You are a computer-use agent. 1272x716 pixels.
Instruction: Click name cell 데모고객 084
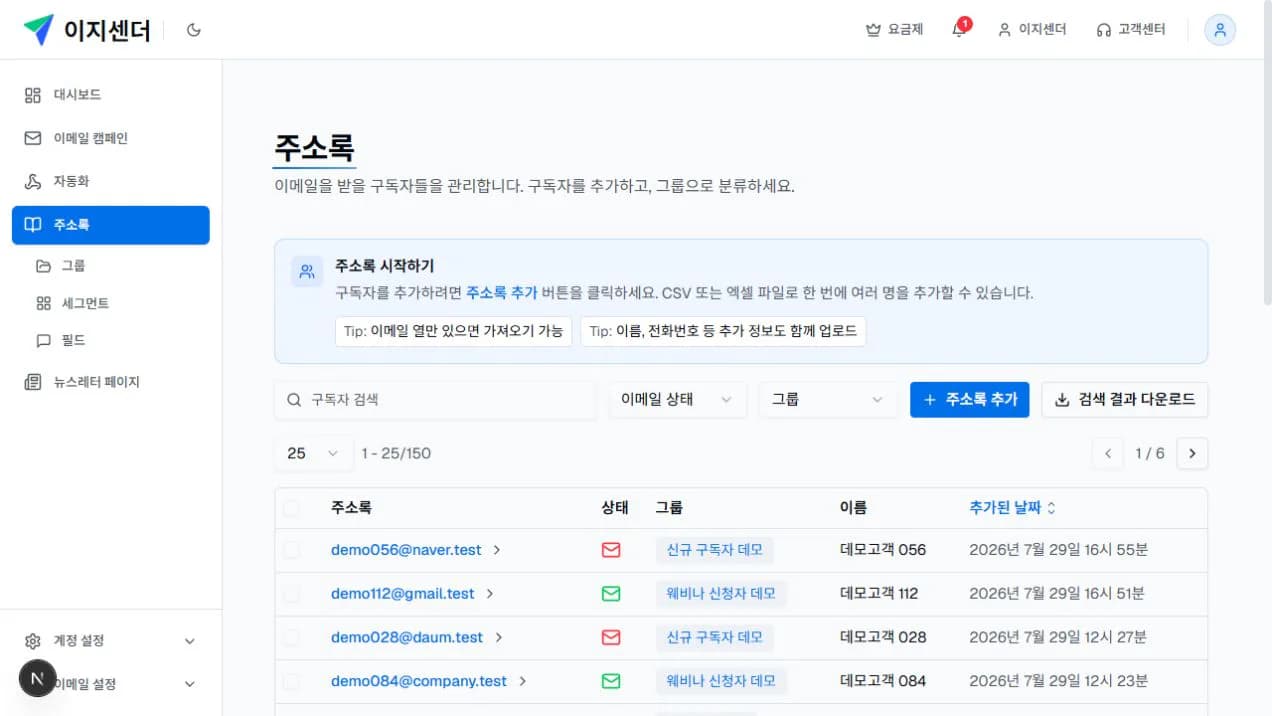tap(883, 681)
